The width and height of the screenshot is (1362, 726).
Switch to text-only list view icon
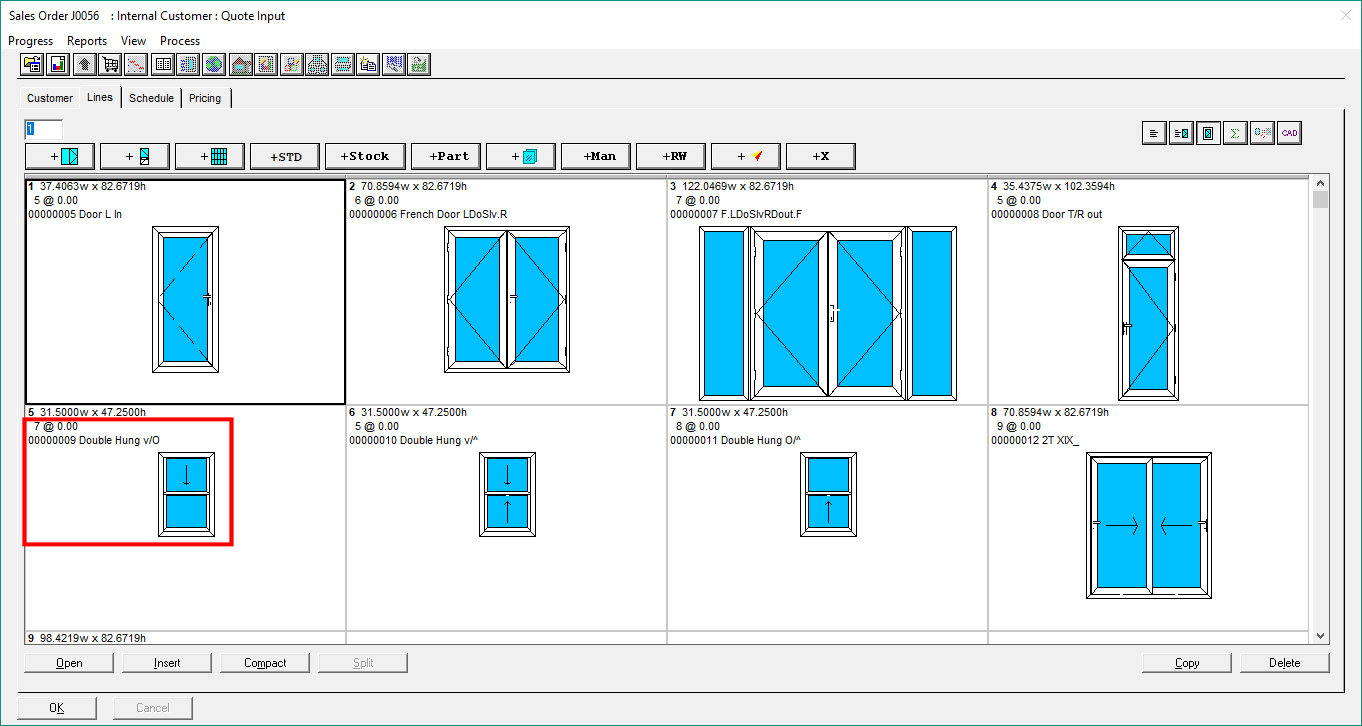1154,133
